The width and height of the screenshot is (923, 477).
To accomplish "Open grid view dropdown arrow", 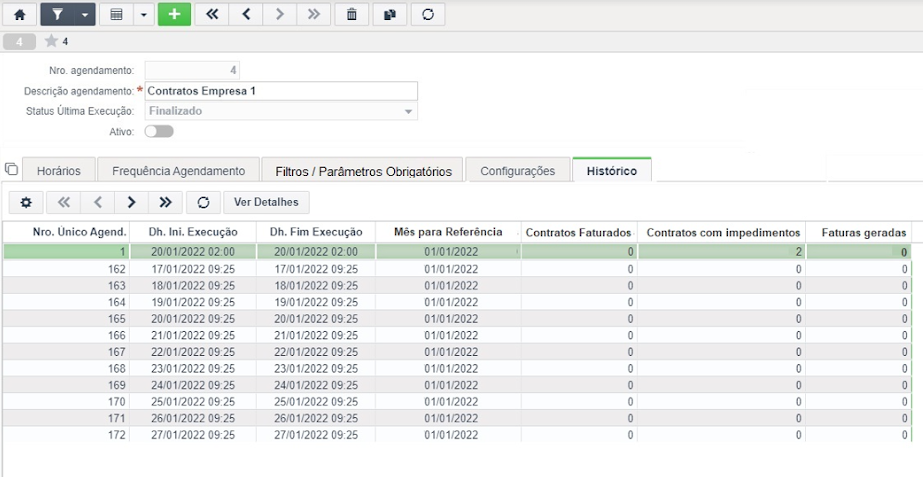I will click(x=144, y=15).
